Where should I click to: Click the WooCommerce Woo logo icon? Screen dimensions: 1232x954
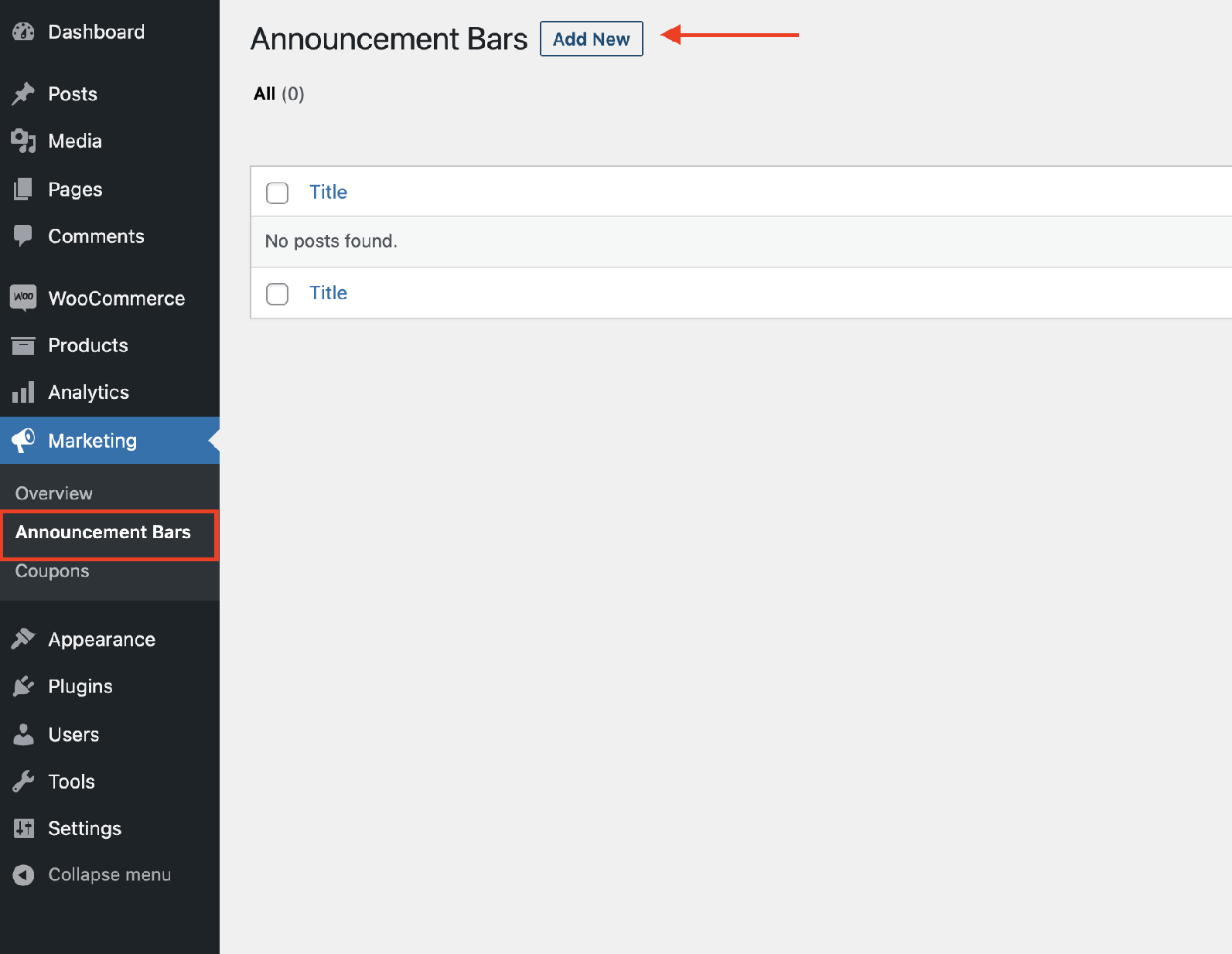point(23,298)
